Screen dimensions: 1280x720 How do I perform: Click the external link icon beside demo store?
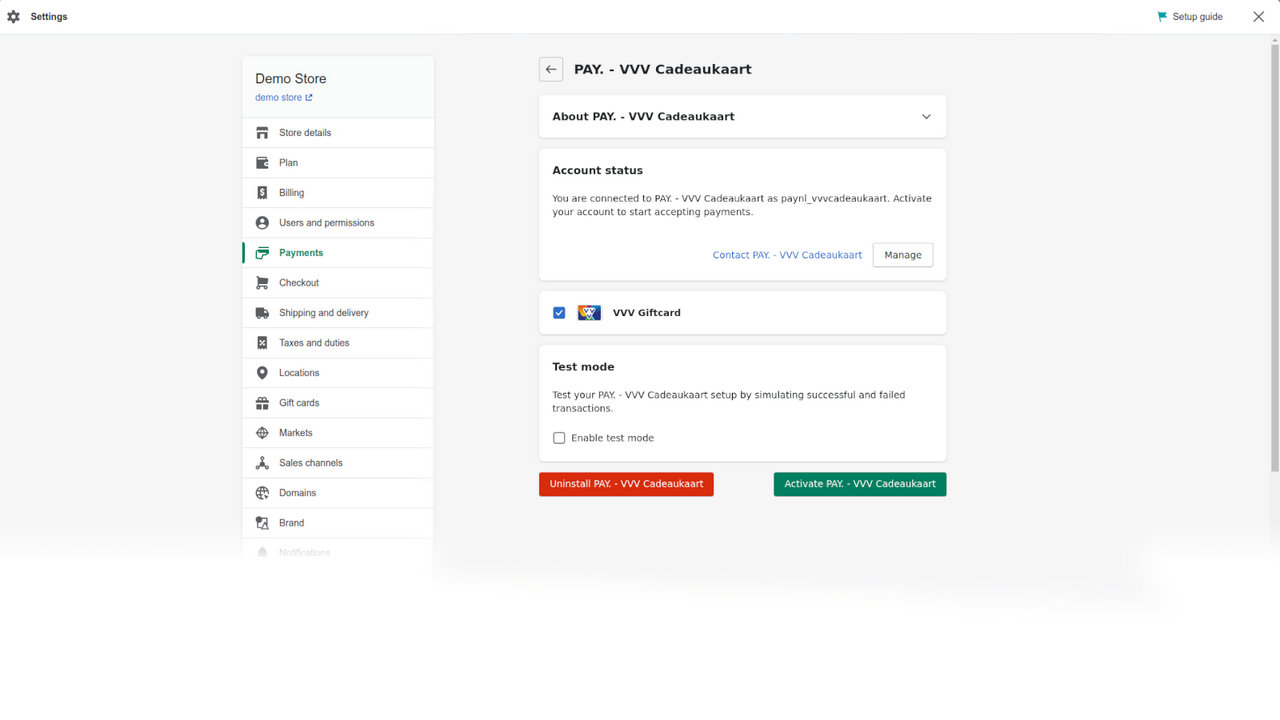click(x=309, y=98)
